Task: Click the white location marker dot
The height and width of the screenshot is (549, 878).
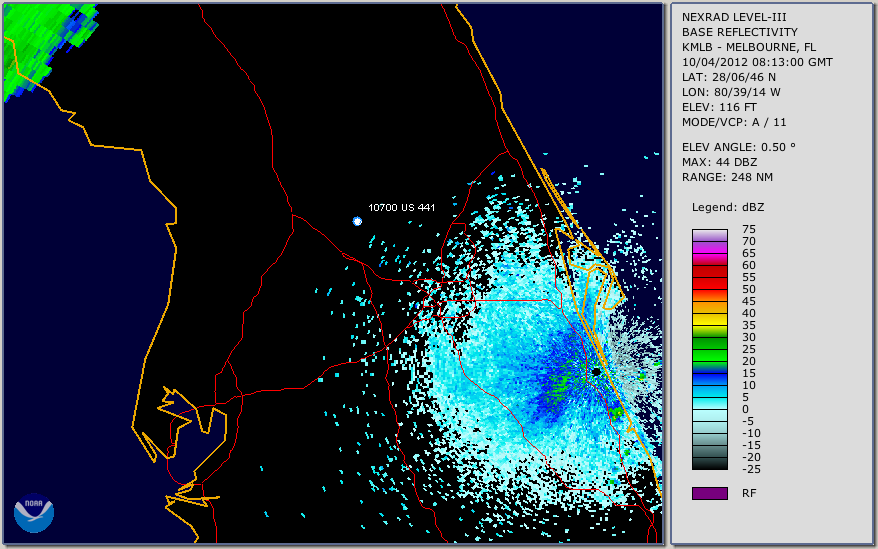Action: click(357, 221)
